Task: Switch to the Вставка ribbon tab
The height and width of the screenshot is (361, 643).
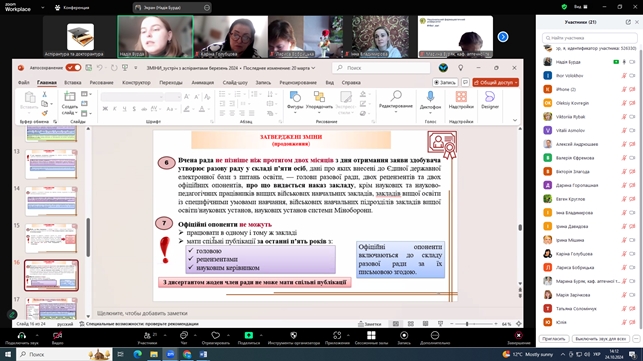Action: 73,82
